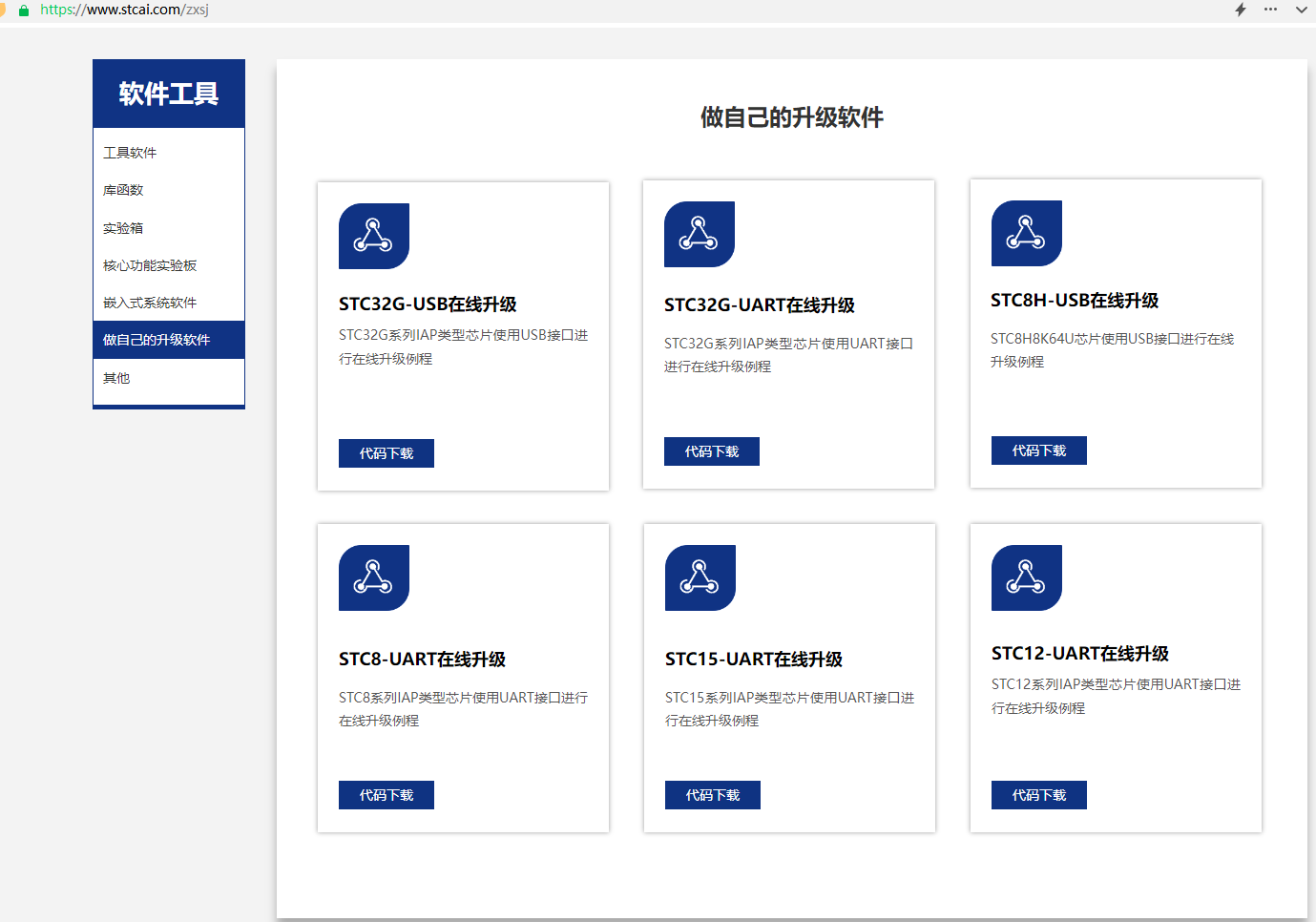Select 做自己的升级软件 sidebar item
Image resolution: width=1316 pixels, height=922 pixels.
(x=169, y=340)
